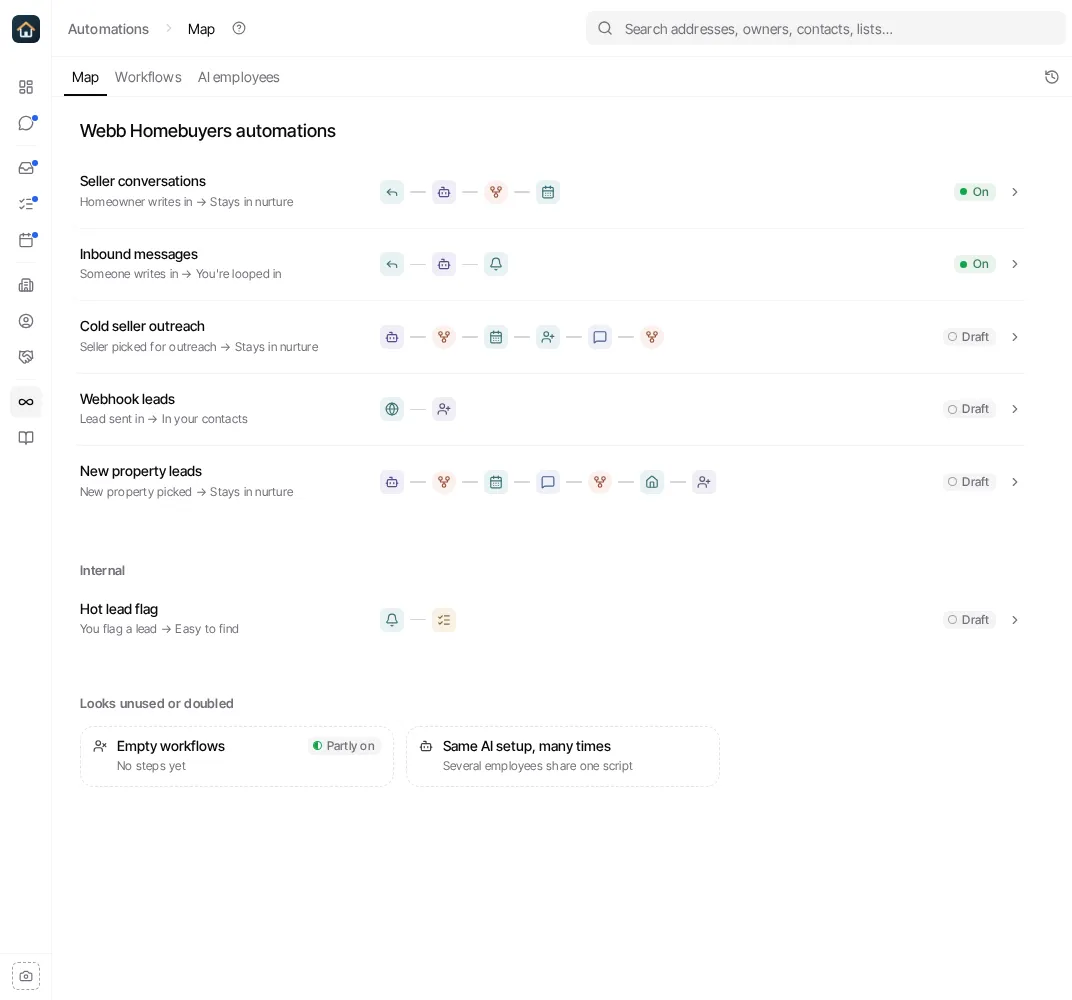1072x1000 pixels.
Task: Click the branch step in Seller conversations
Action: 496,192
